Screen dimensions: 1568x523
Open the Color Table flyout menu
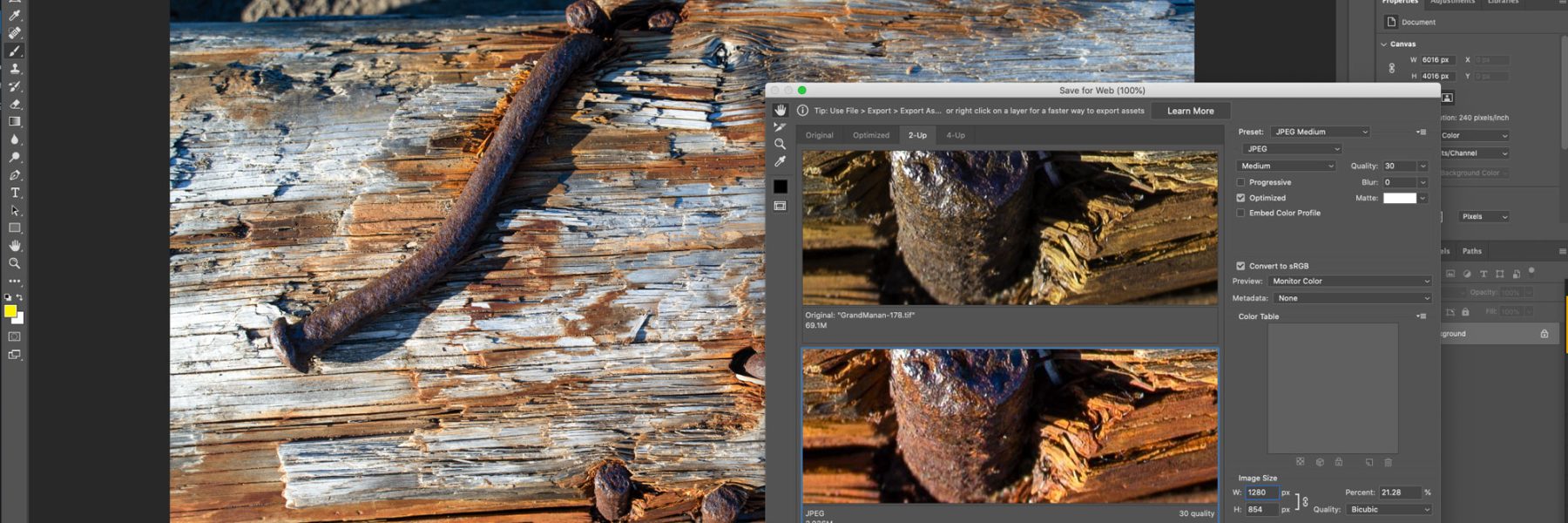pyautogui.click(x=1422, y=316)
